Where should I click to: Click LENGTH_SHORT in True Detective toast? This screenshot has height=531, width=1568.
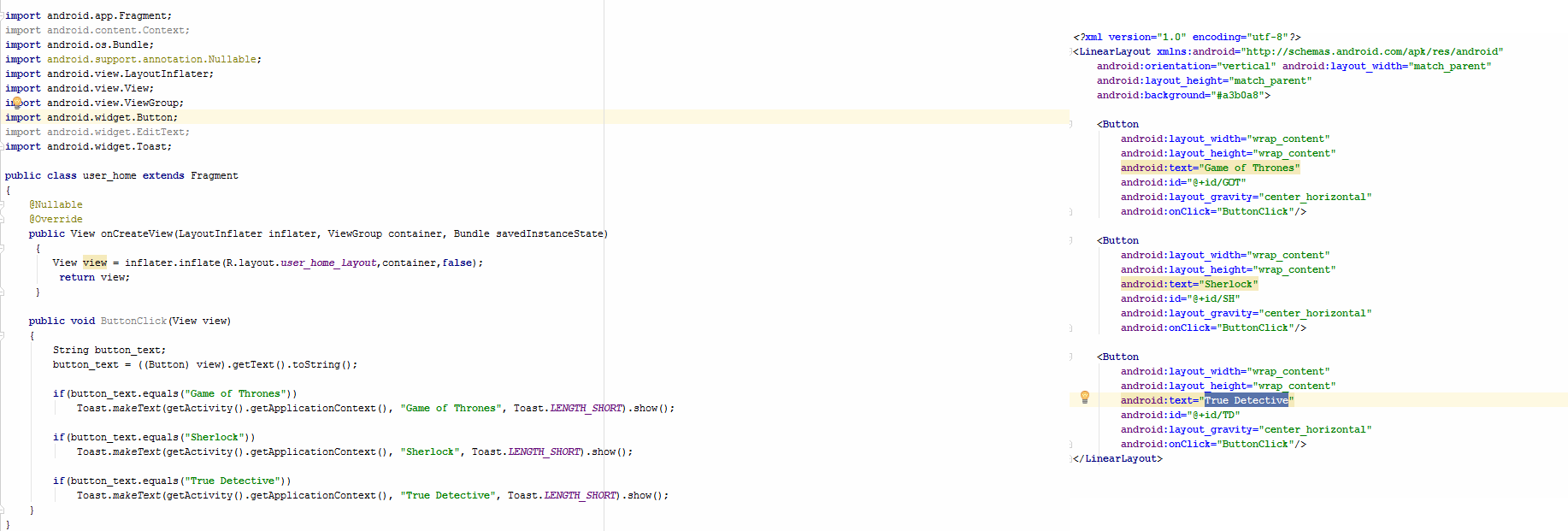tap(580, 495)
